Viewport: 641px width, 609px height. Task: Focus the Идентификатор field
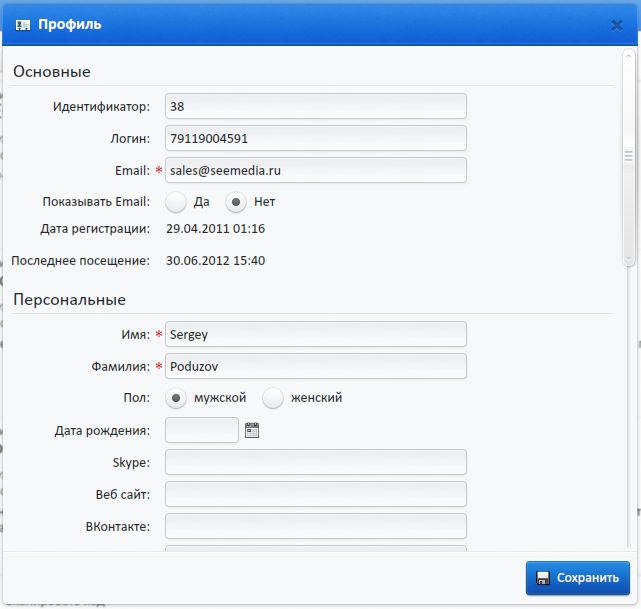(x=316, y=106)
